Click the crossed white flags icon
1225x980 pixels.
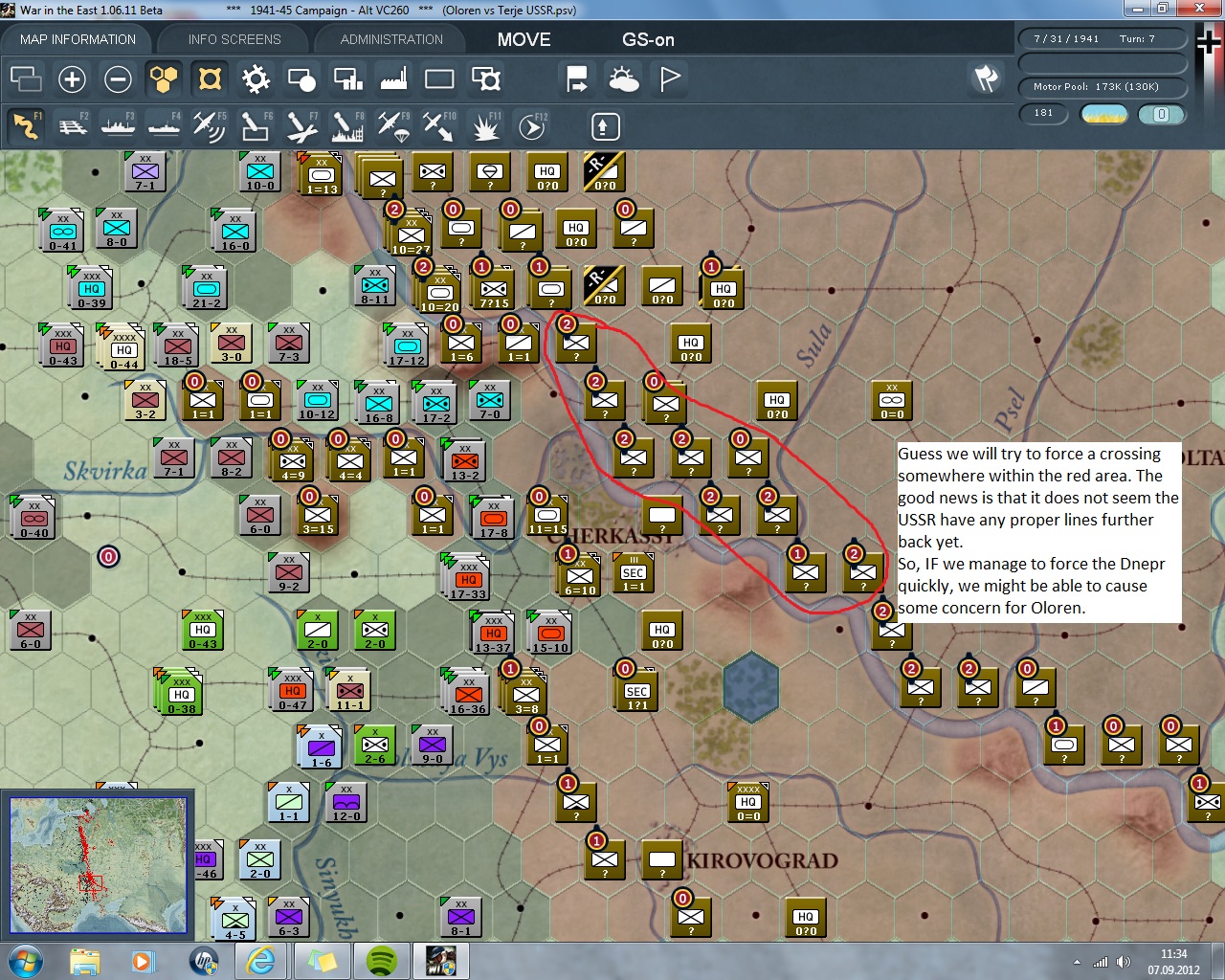987,78
